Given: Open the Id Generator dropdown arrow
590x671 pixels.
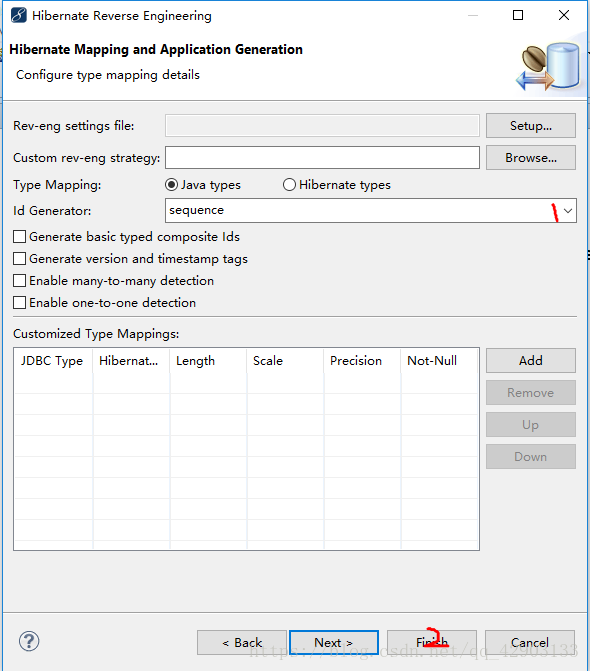Looking at the screenshot, I should click(568, 211).
